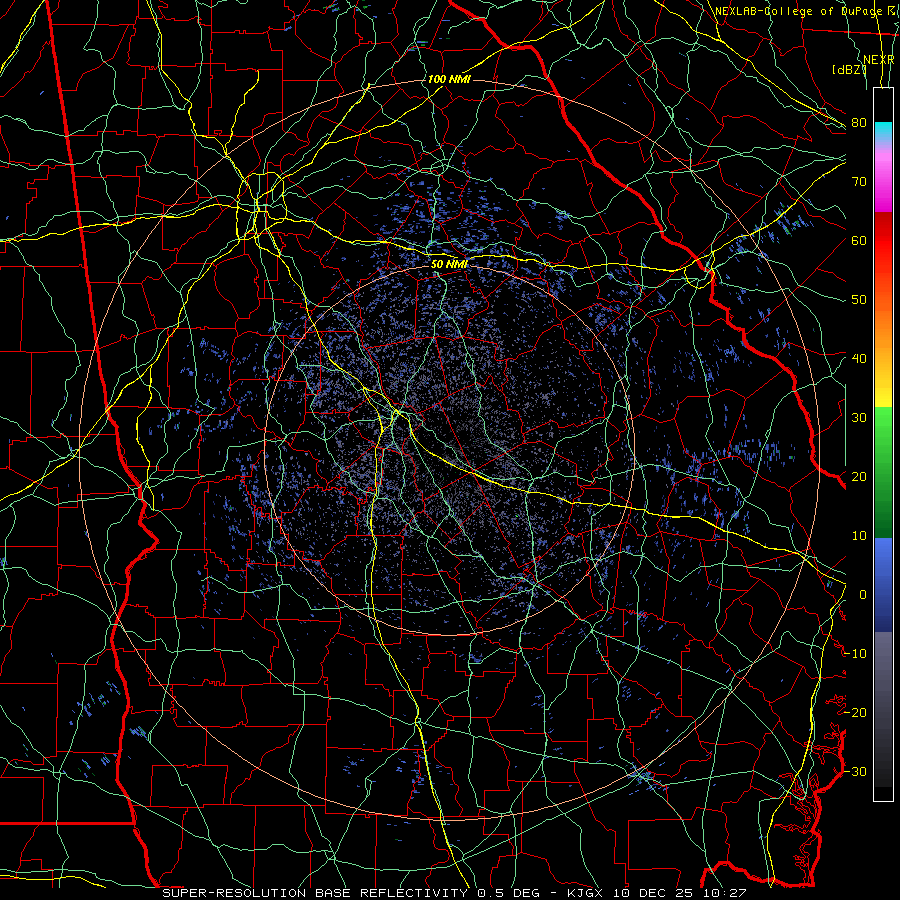900x900 pixels.
Task: Click the 0.5 DEG elevation text in the footer
Action: coord(509,893)
